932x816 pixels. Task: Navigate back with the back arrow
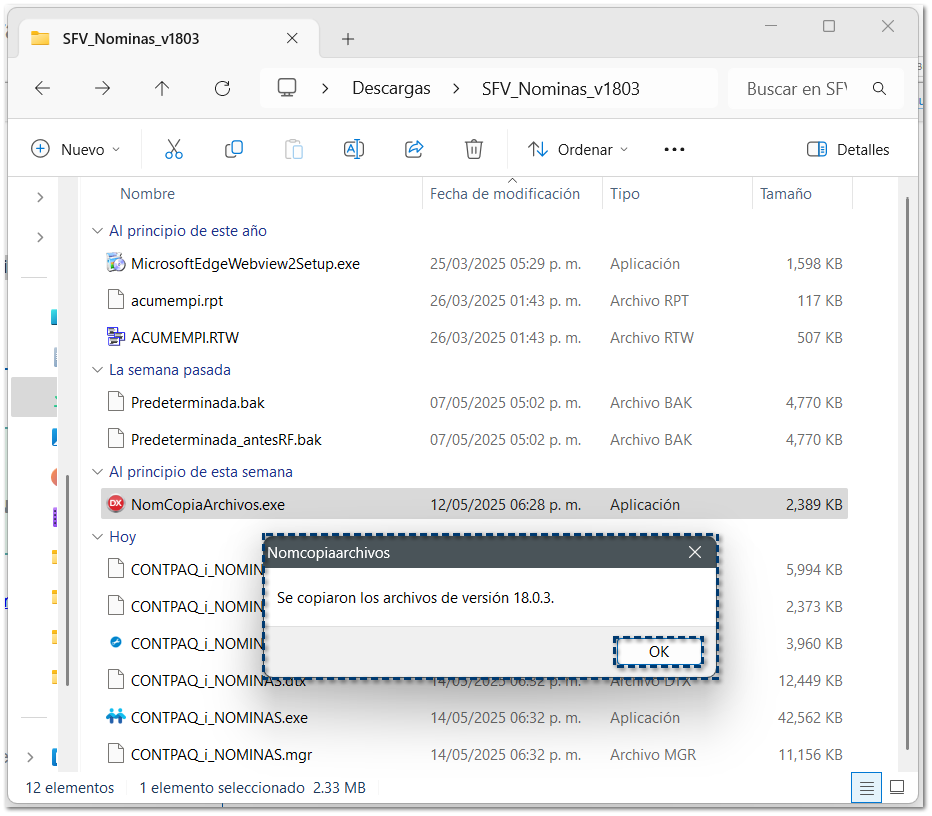(42, 88)
